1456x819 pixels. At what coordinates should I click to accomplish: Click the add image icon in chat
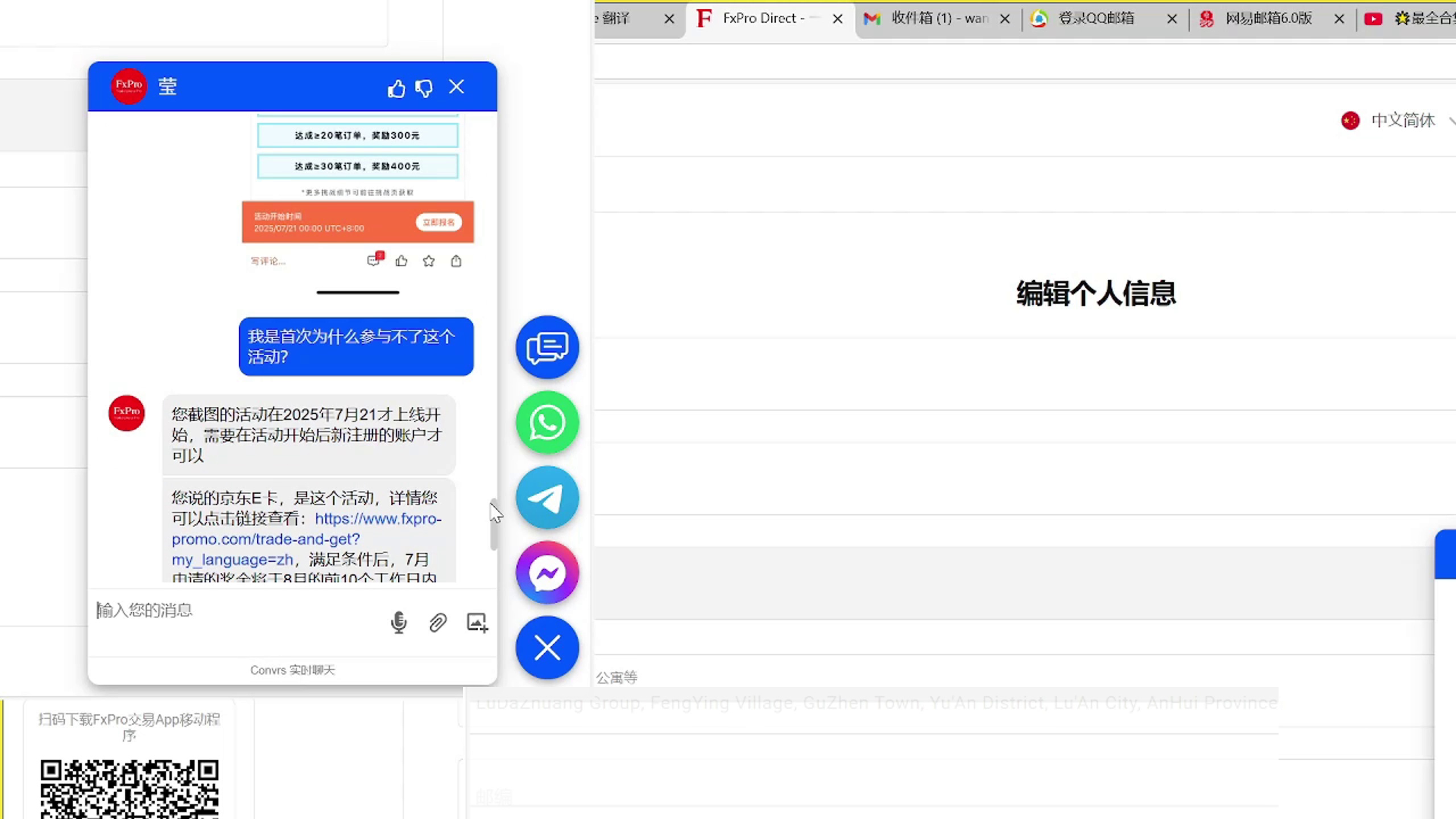[477, 622]
